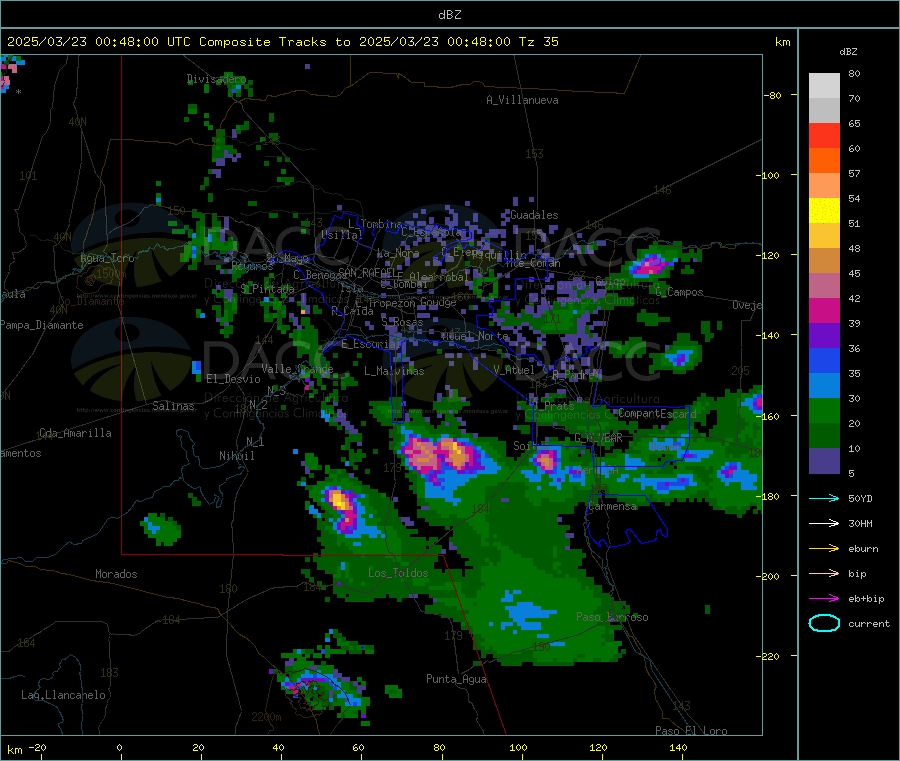Click the El_Desvio place label
Image resolution: width=900 pixels, height=761 pixels.
234,379
